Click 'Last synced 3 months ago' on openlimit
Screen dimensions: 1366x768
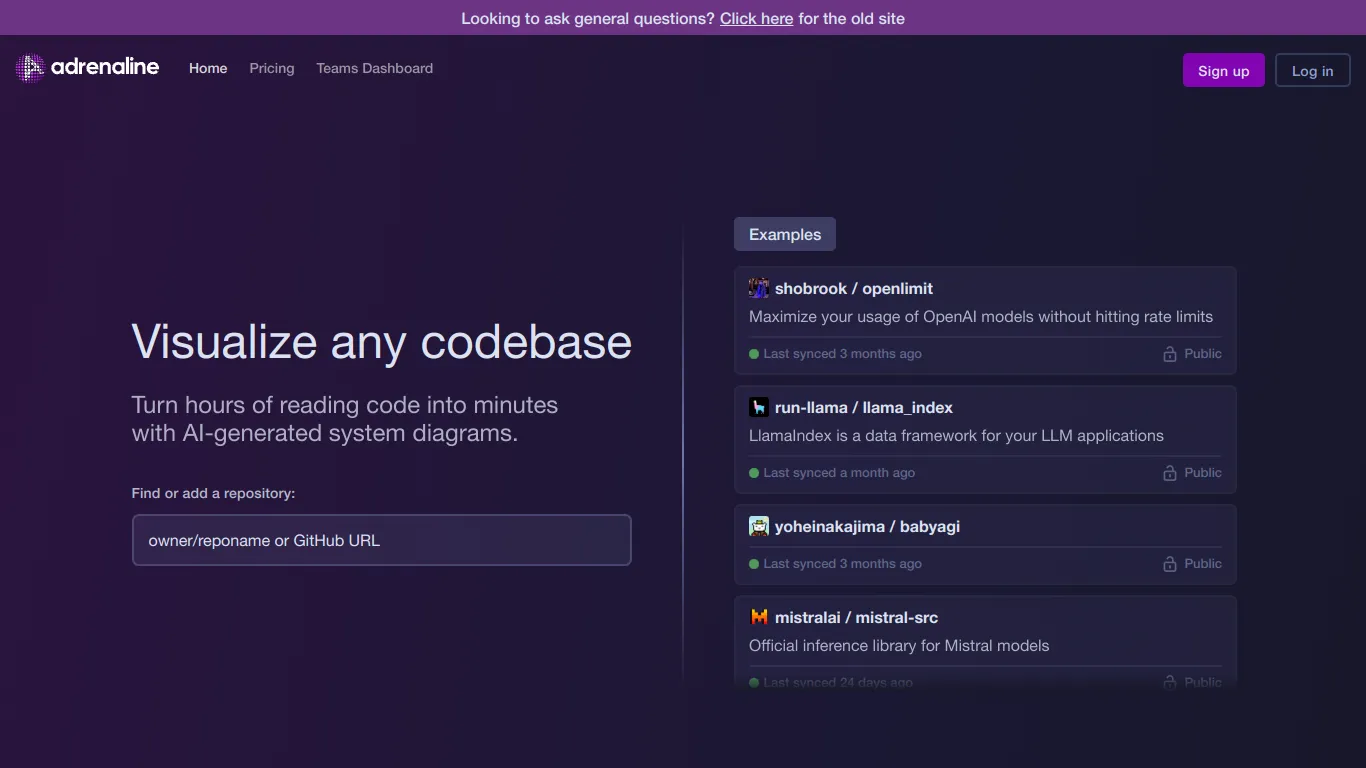842,354
